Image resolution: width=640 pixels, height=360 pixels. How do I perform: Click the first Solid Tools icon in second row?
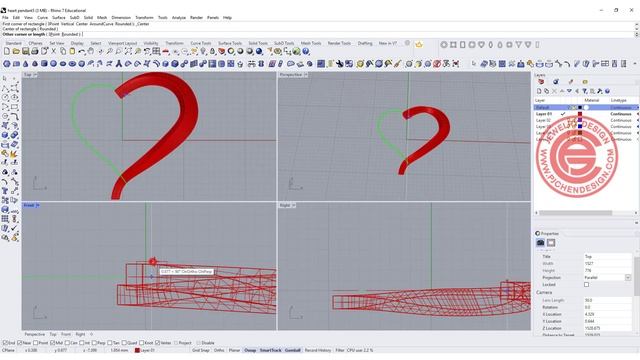click(x=7, y=64)
